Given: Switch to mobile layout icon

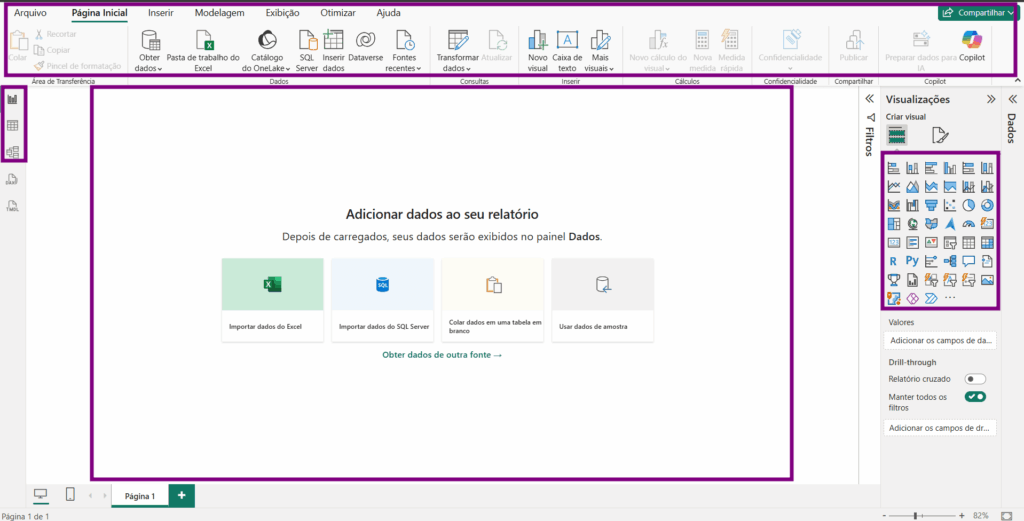Looking at the screenshot, I should (70, 495).
